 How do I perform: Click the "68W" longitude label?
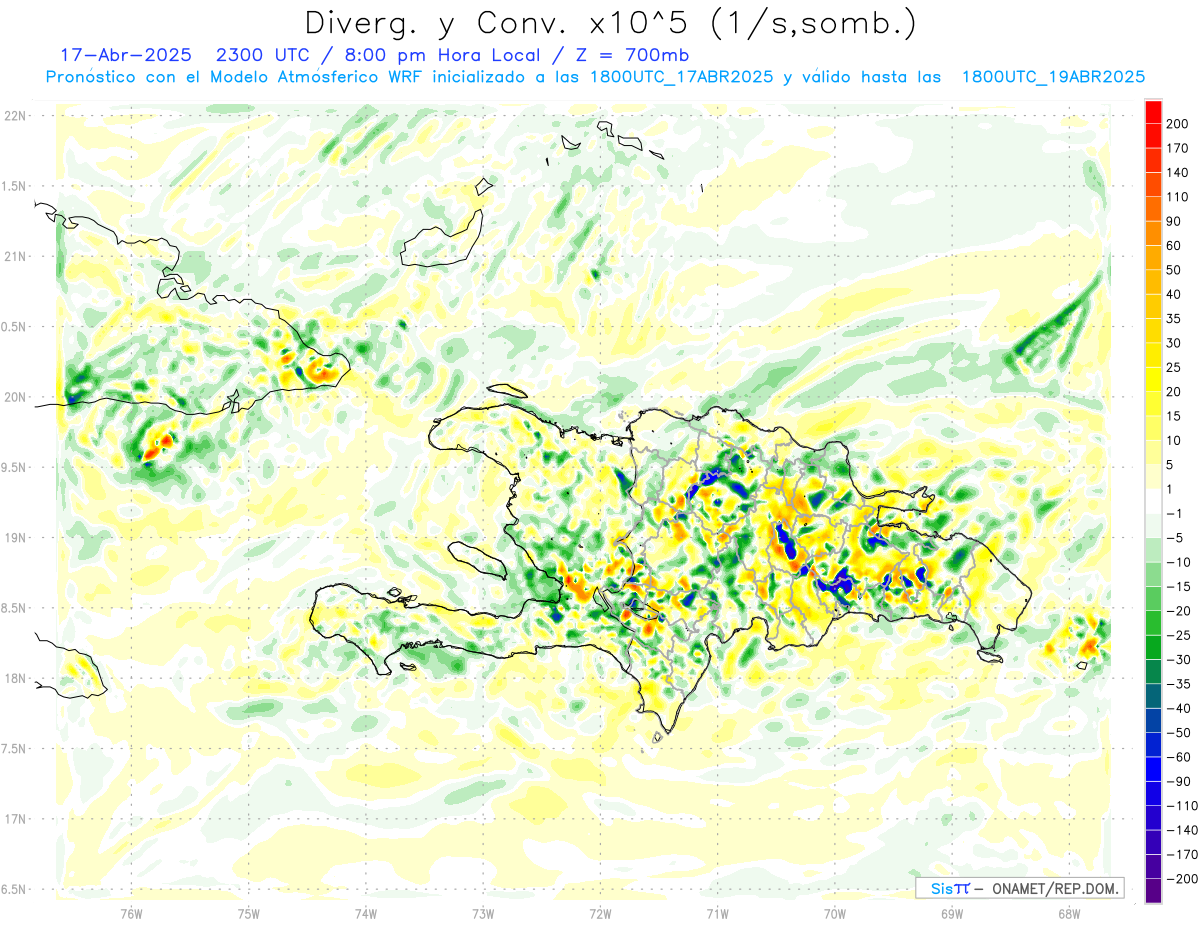pos(1069,913)
